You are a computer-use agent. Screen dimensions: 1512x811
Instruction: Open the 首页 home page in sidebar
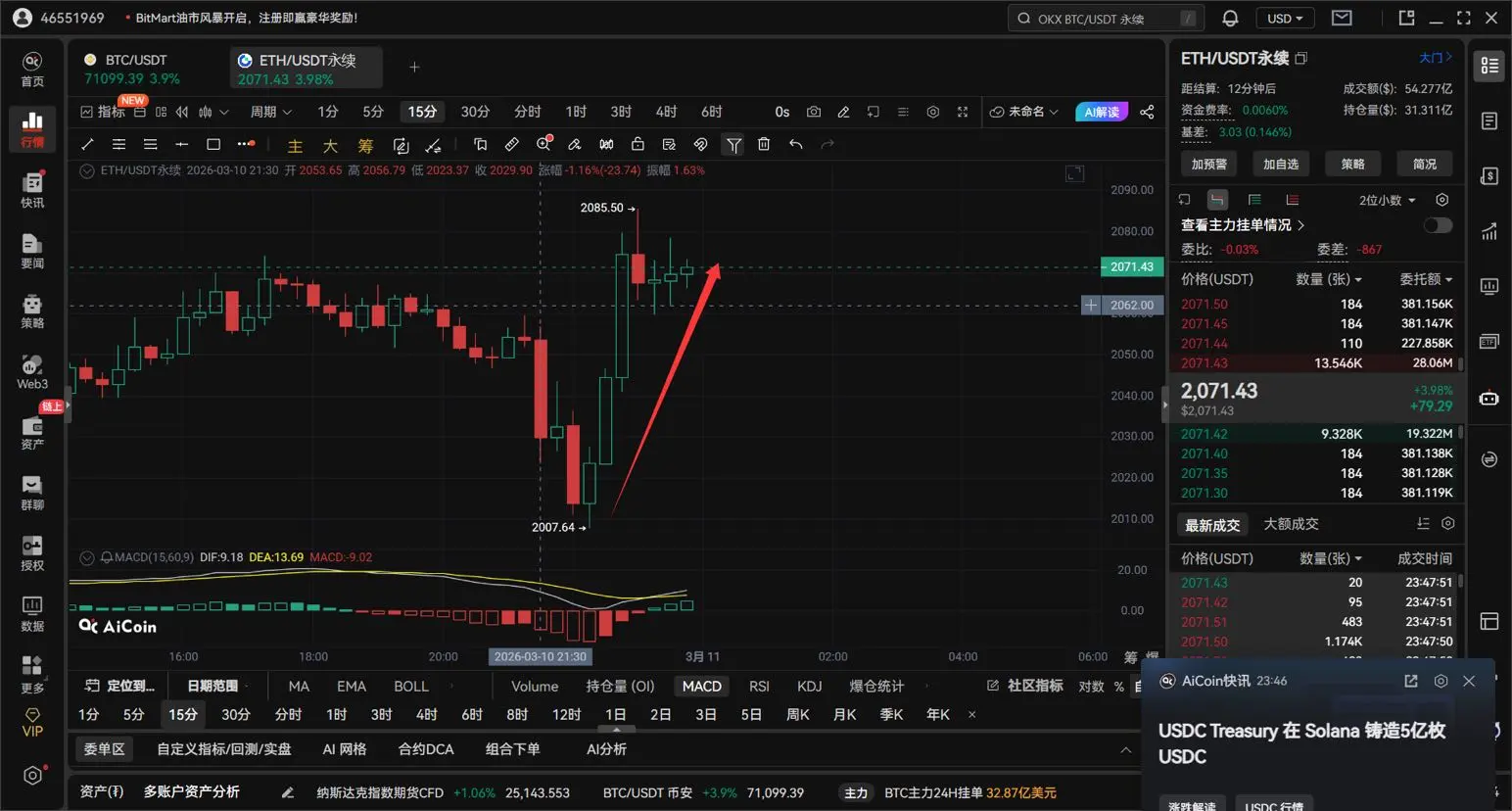click(x=32, y=70)
